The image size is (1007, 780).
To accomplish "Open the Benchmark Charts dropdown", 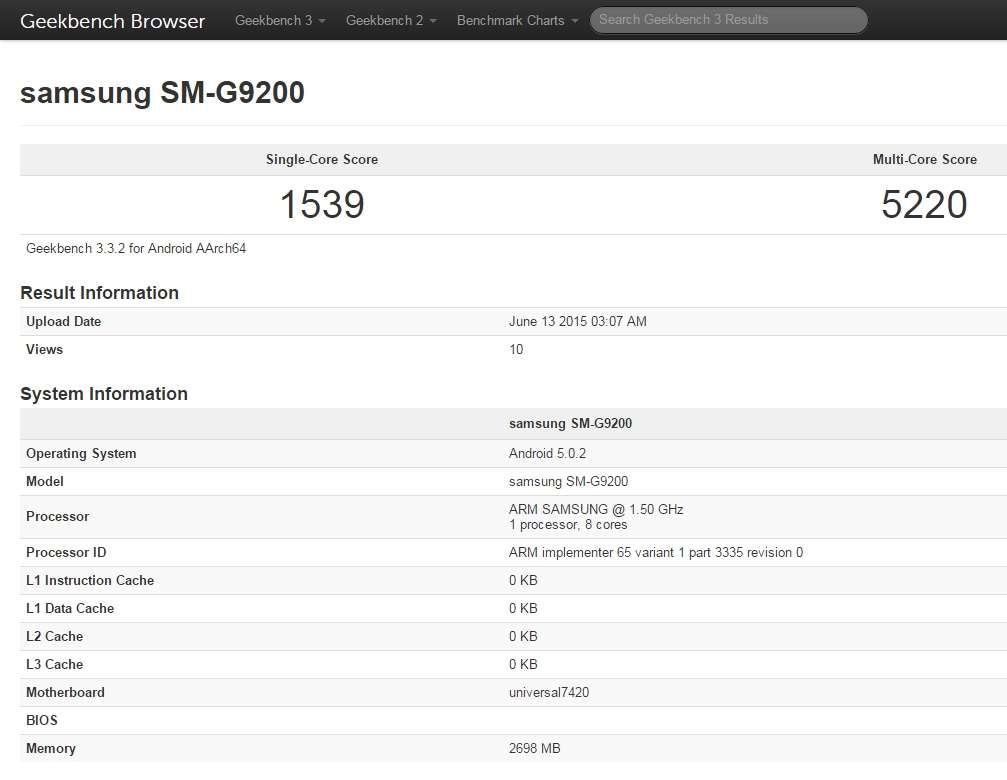I will [517, 21].
